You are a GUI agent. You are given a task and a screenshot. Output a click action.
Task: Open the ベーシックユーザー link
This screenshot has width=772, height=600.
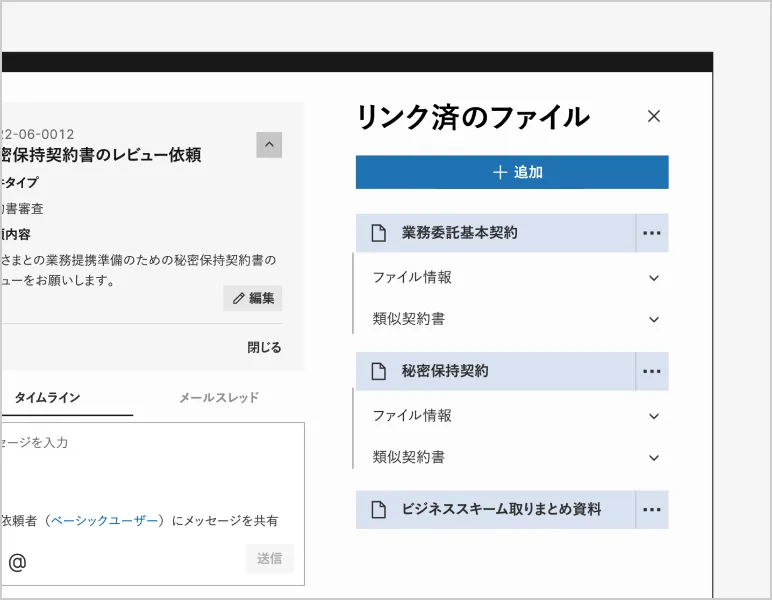pyautogui.click(x=104, y=520)
